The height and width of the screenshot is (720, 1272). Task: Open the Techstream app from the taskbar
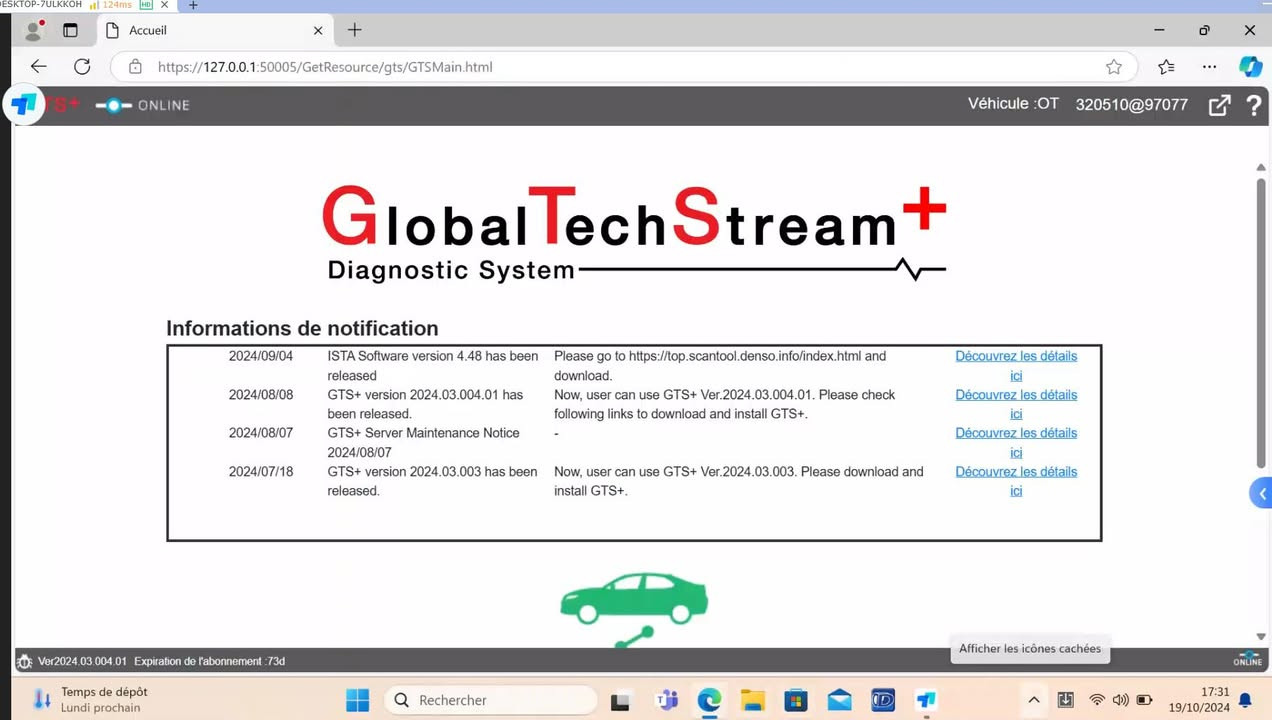(x=925, y=700)
